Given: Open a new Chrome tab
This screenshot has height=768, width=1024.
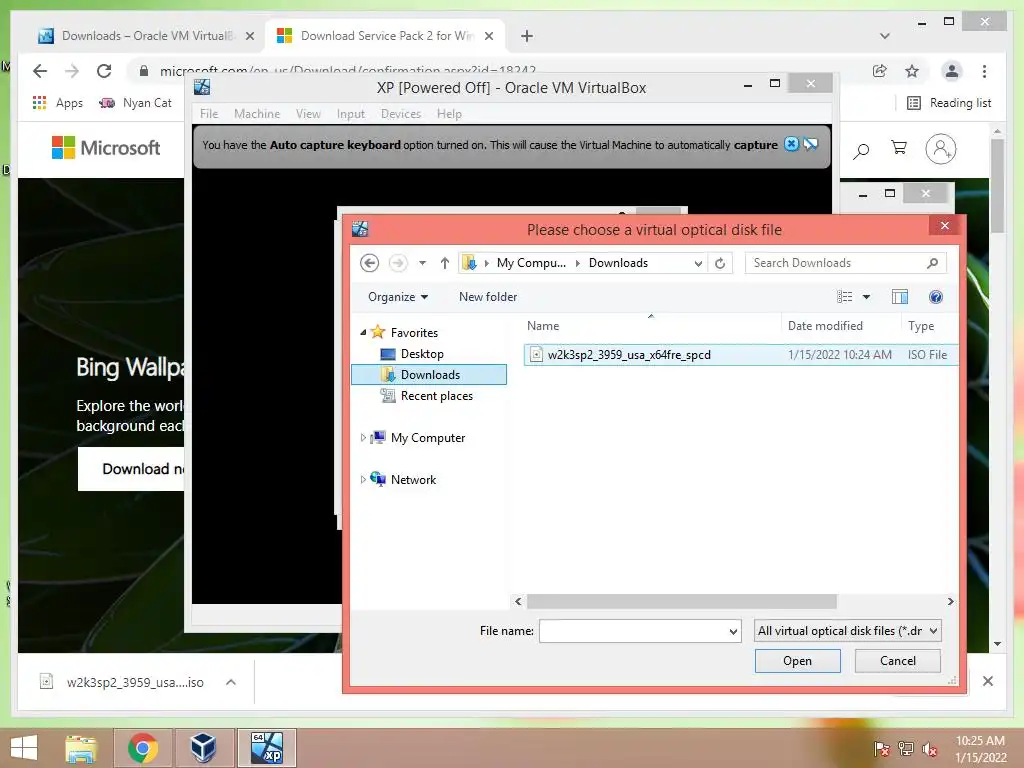Looking at the screenshot, I should click(x=526, y=36).
